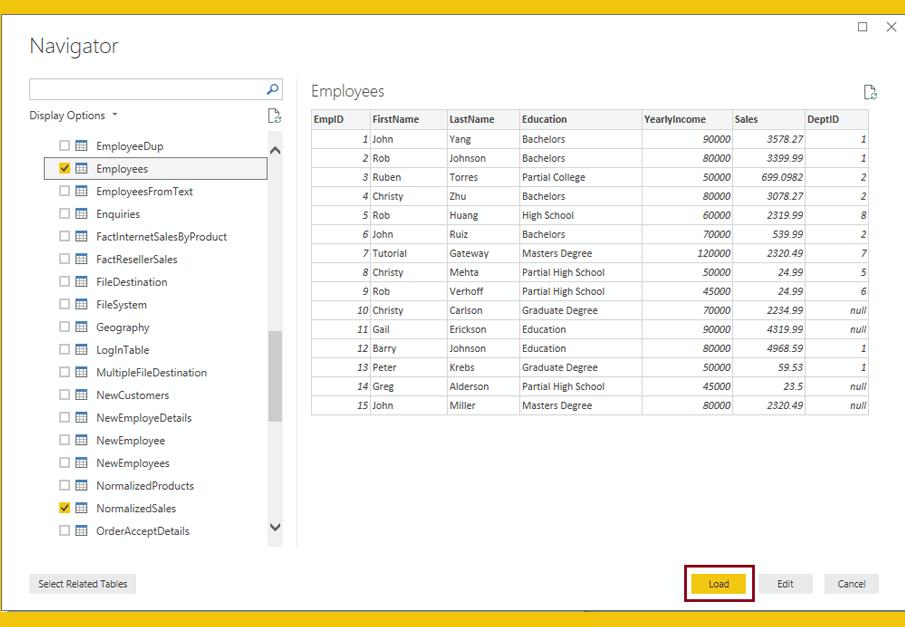905x627 pixels.
Task: Uncheck the NormalizedSales checkbox
Action: coord(65,508)
